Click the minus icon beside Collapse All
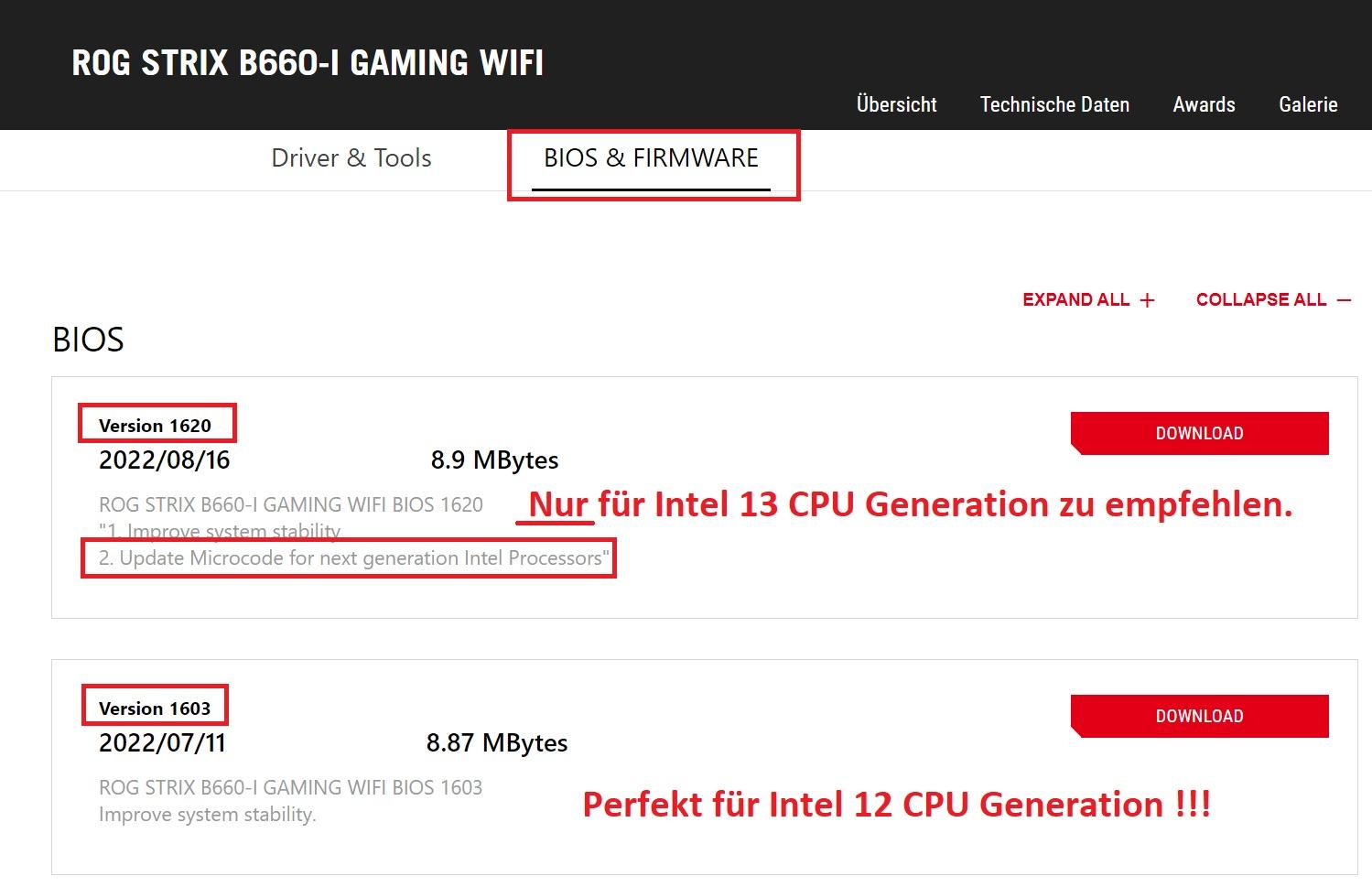The image size is (1372, 887). 1344,300
